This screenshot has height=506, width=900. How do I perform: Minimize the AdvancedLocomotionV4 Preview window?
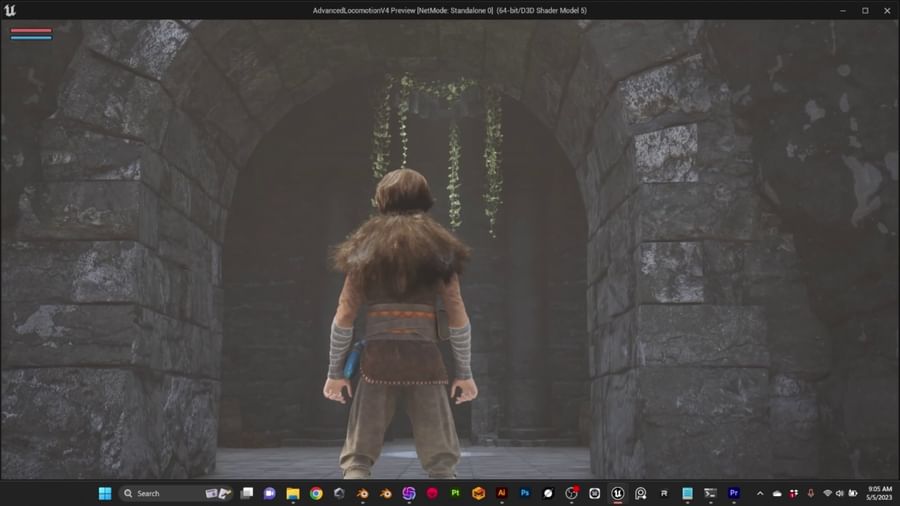[843, 10]
